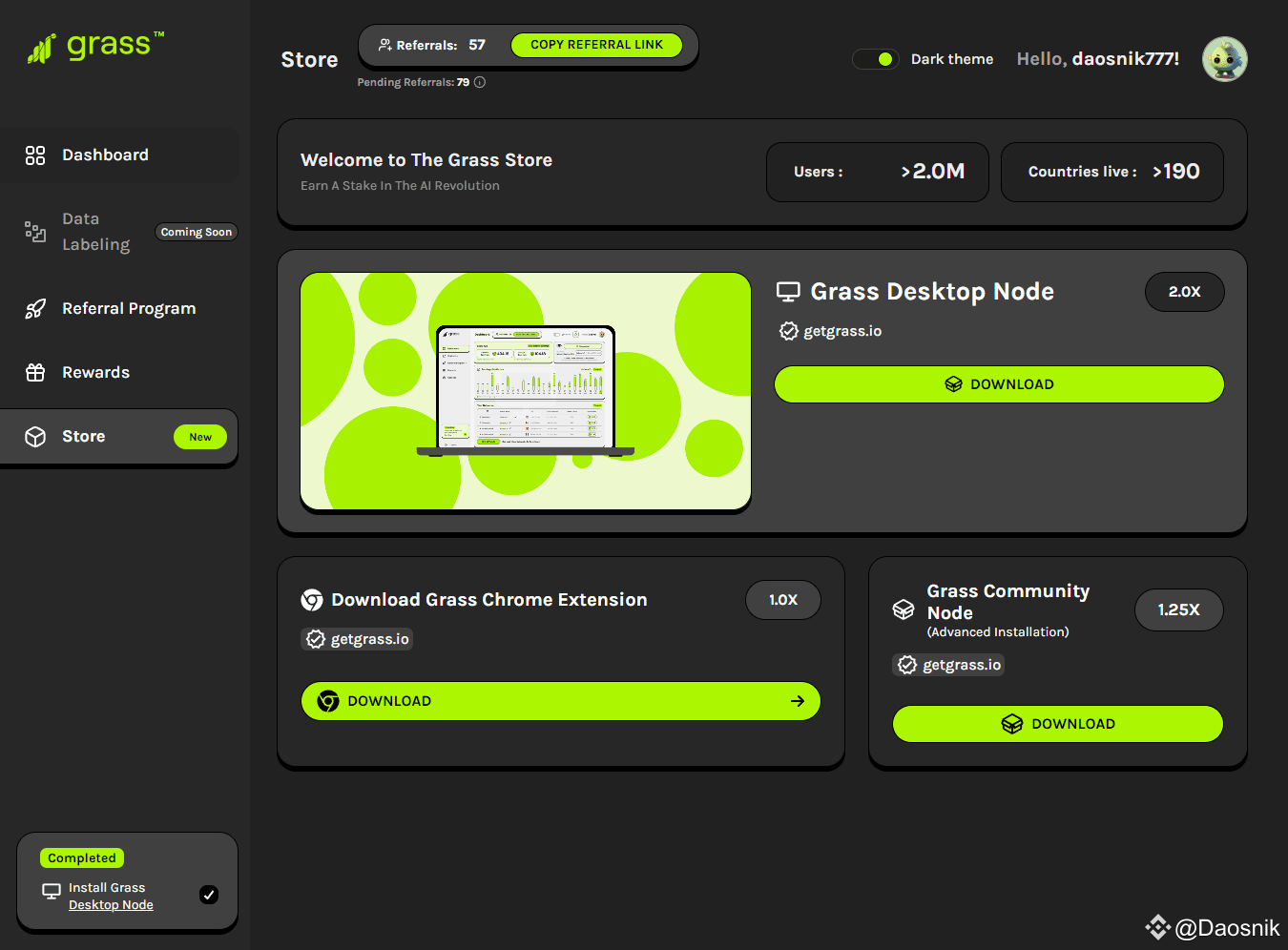Click the Welcome to The Grass Store heading
Screen dimensions: 1288x950
[x=426, y=160]
